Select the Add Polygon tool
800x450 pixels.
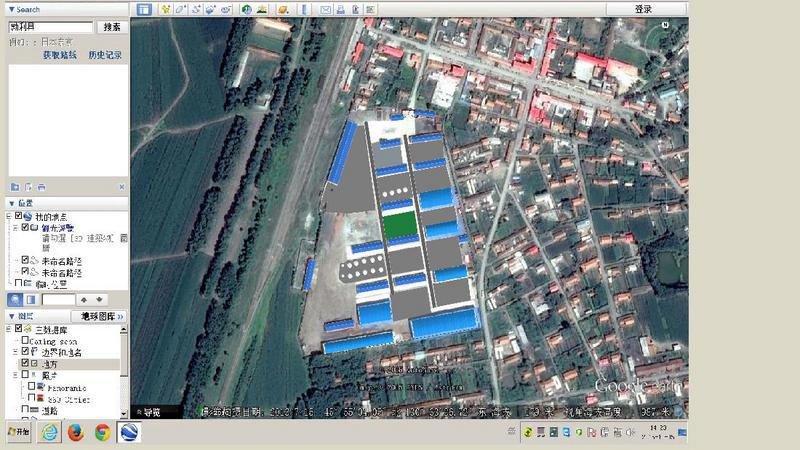coord(180,9)
